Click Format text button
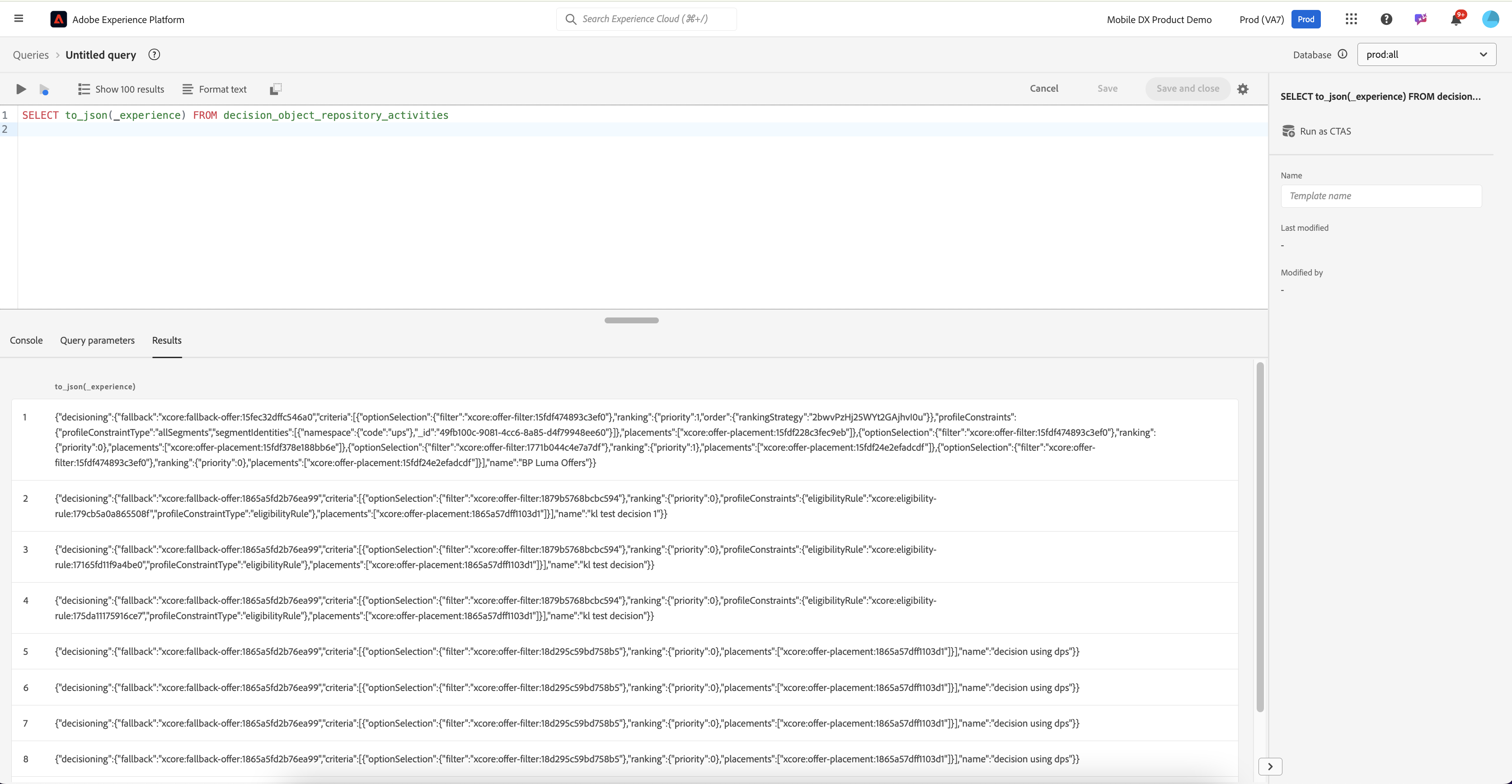The height and width of the screenshot is (784, 1512). pos(214,89)
